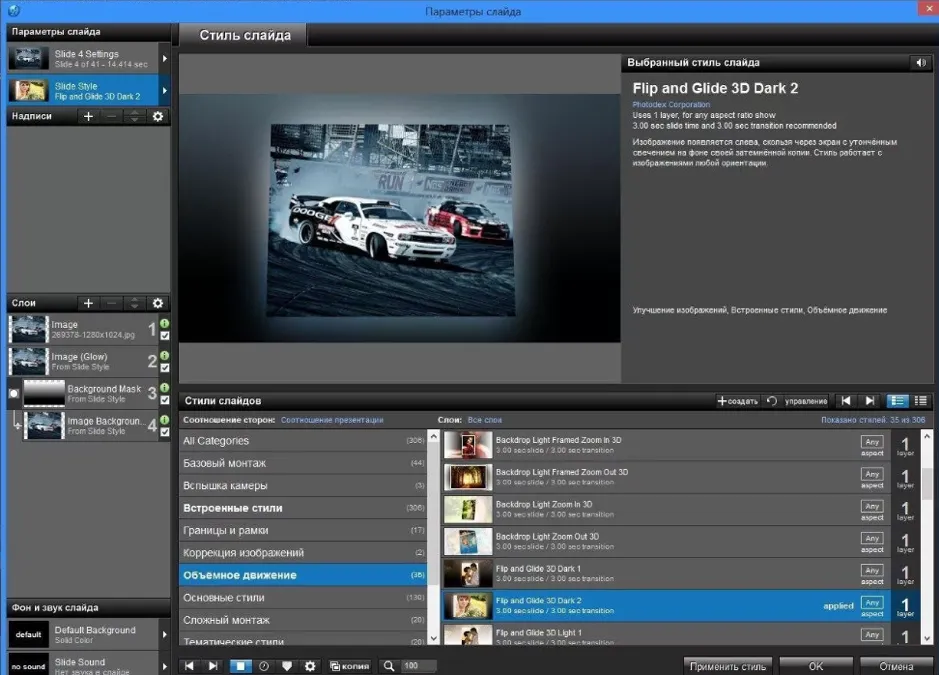Switch to detailed list view of styles

(897, 401)
